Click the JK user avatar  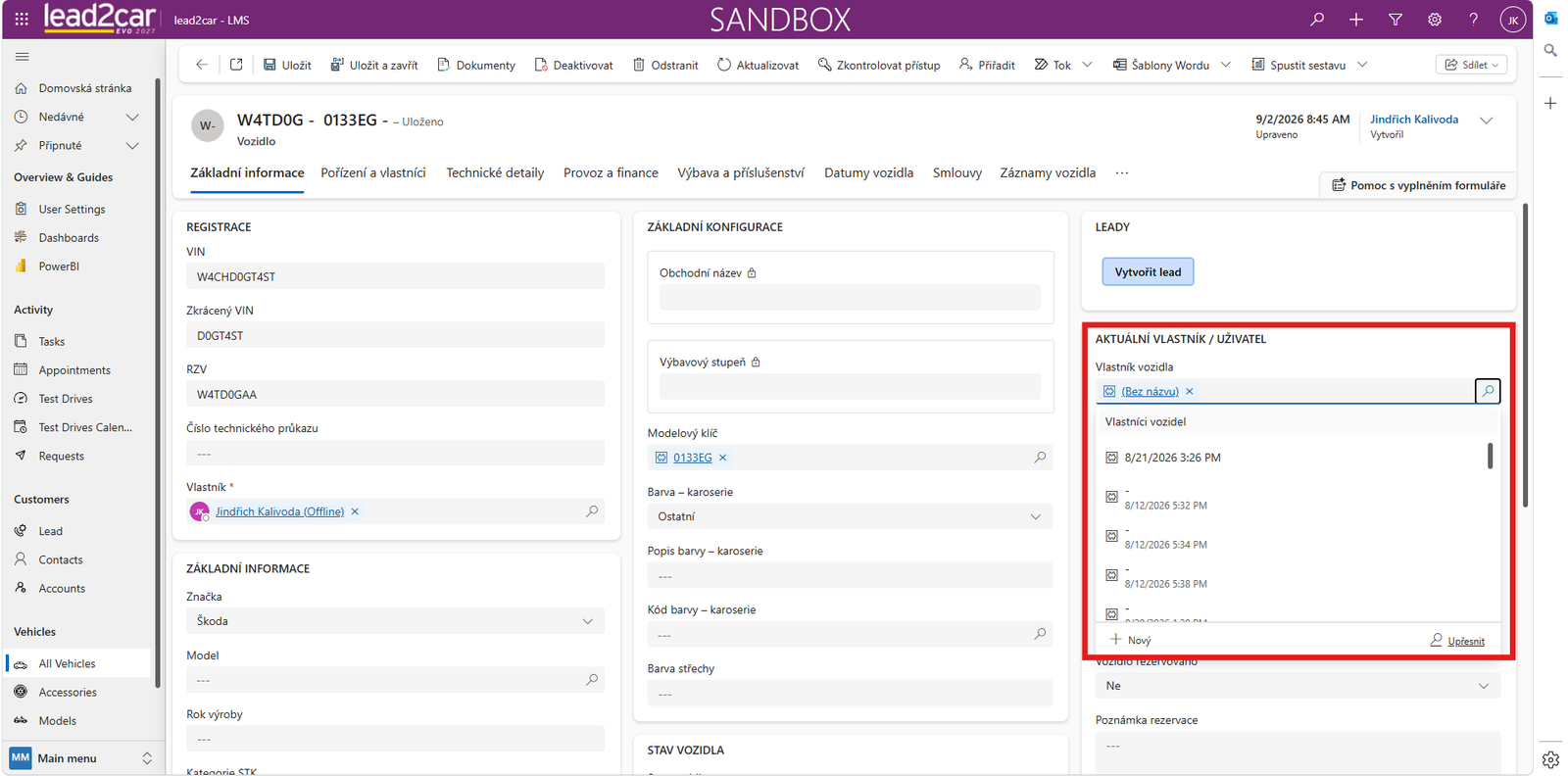(x=1513, y=20)
